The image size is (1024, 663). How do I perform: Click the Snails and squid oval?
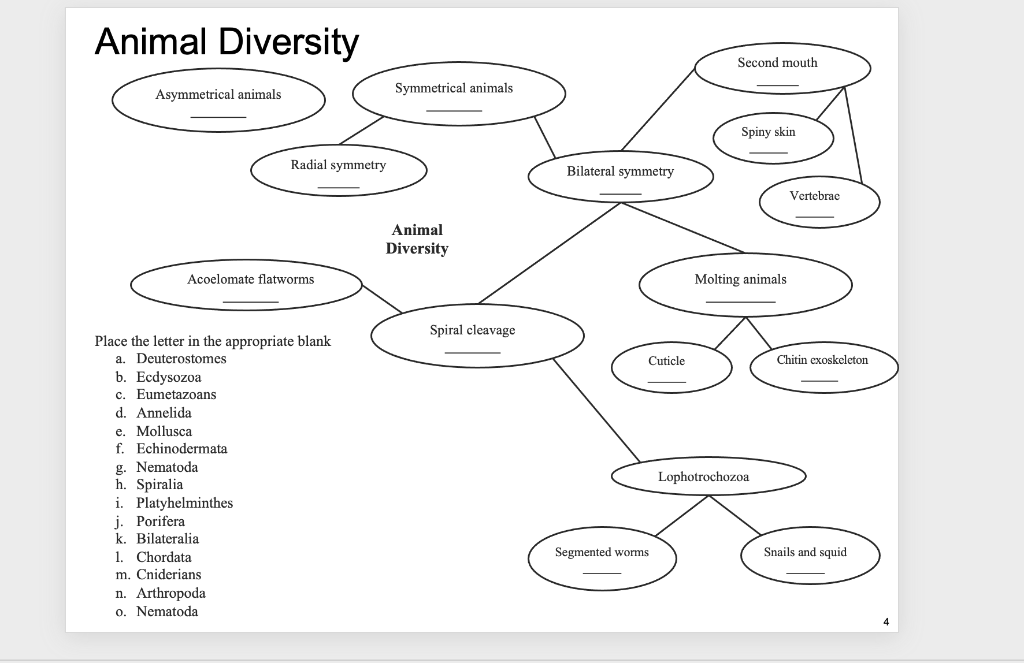810,555
